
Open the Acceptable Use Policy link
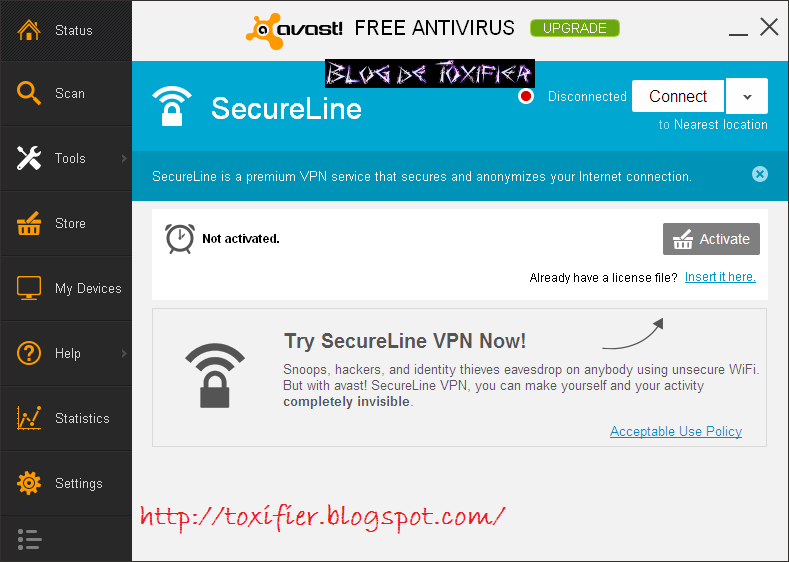pos(676,431)
